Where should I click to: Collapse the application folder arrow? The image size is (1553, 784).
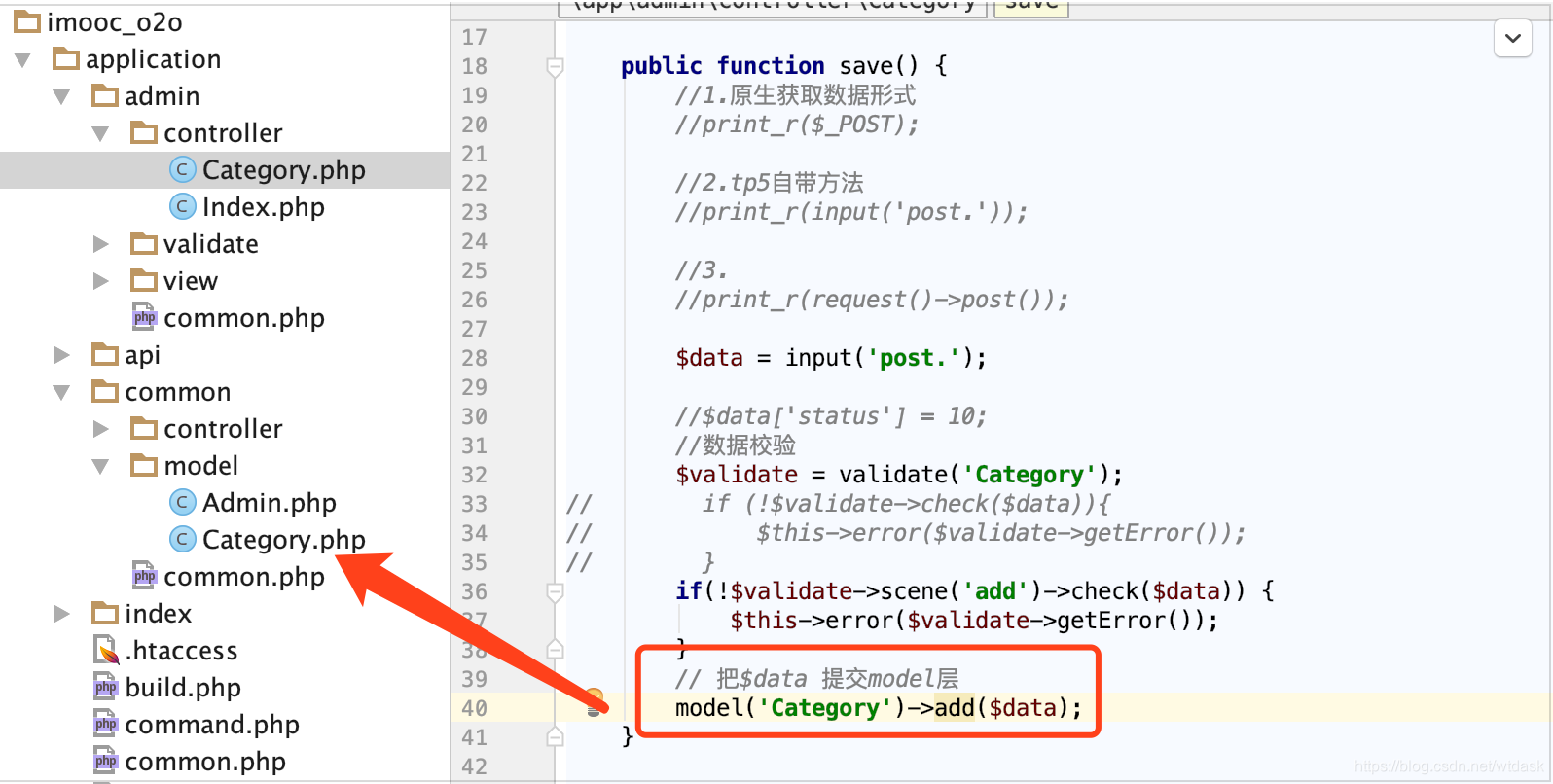[x=23, y=60]
